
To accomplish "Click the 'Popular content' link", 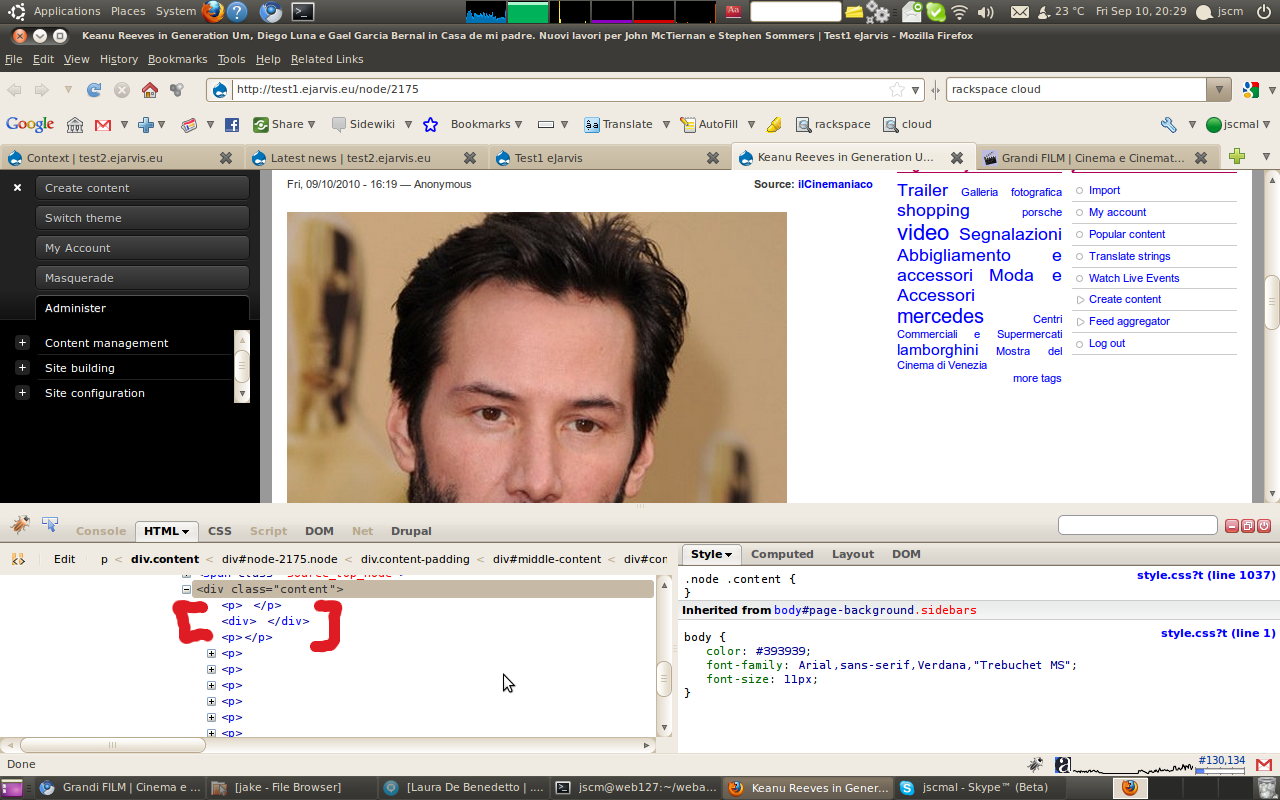I will click(x=1127, y=234).
